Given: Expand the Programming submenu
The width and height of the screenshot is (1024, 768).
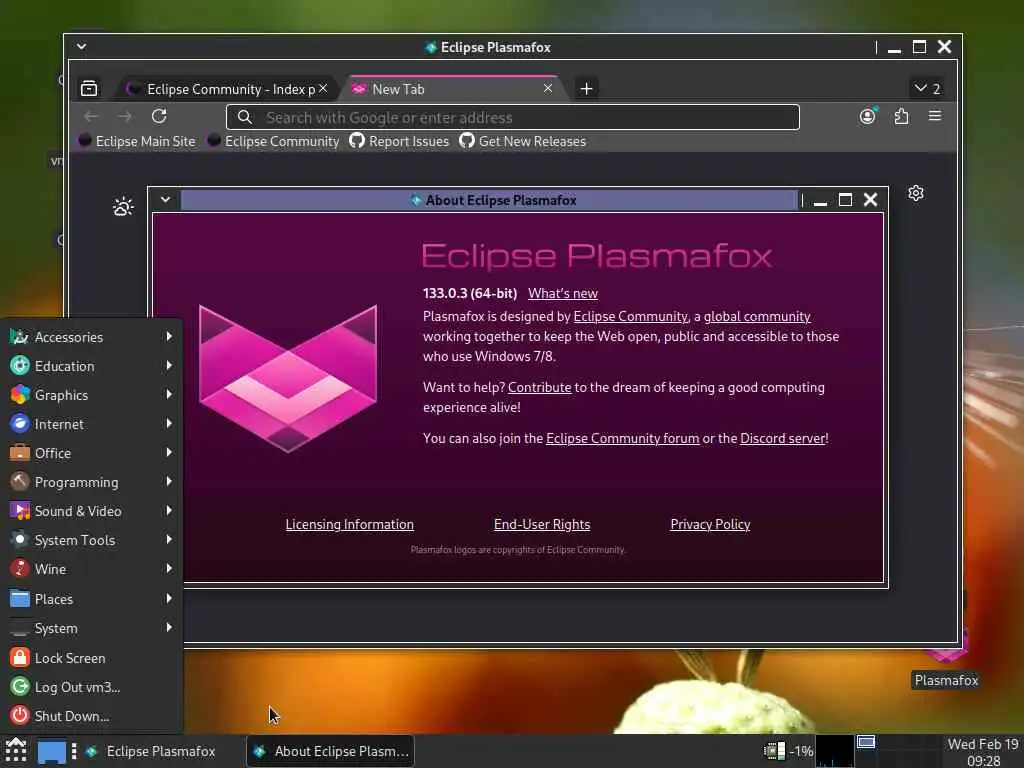Looking at the screenshot, I should tap(91, 482).
